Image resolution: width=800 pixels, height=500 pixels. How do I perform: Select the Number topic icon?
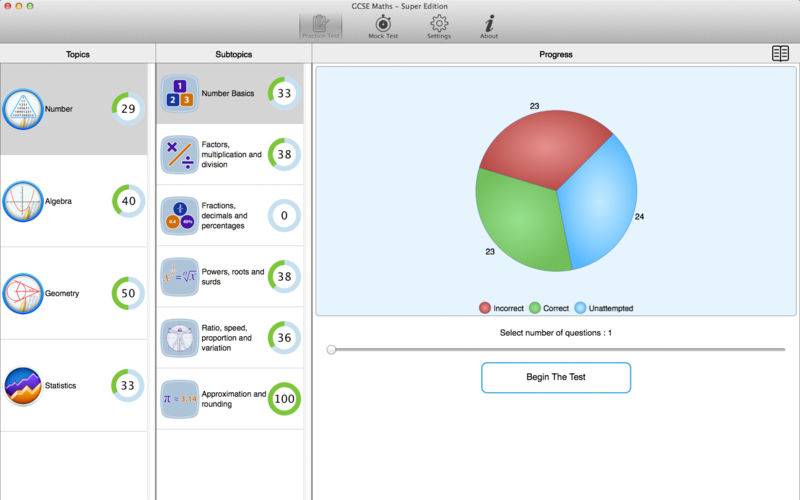(23, 109)
